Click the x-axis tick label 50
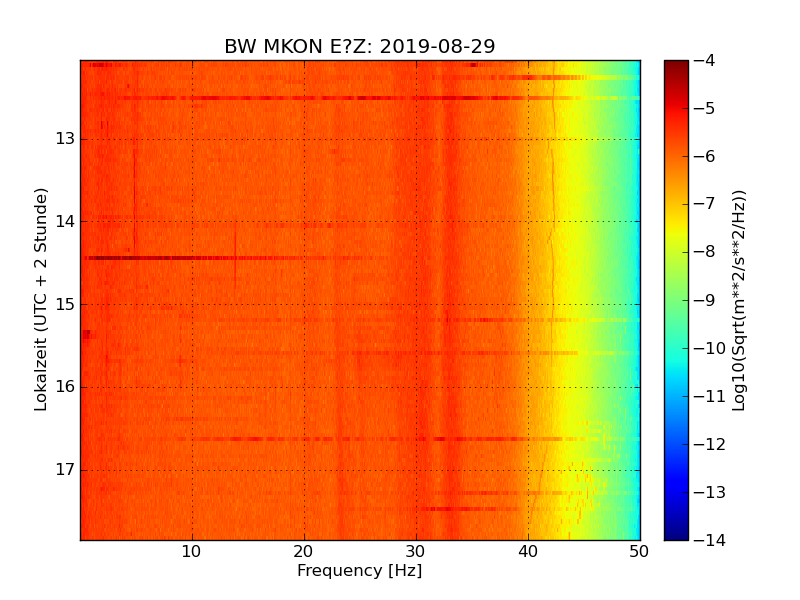Viewport: 800px width, 600px height. point(639,552)
